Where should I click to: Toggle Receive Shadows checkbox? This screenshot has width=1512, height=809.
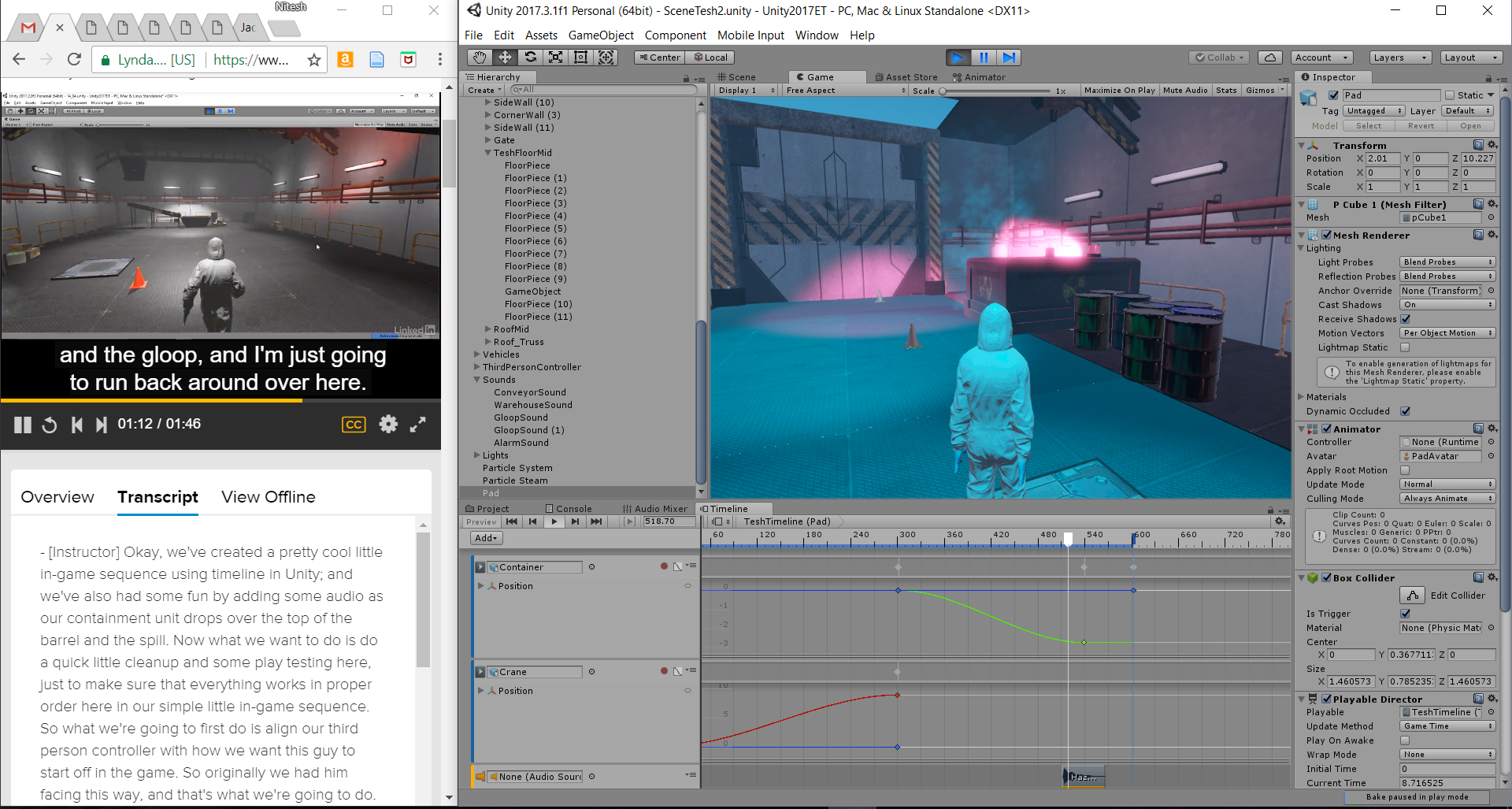(1406, 319)
